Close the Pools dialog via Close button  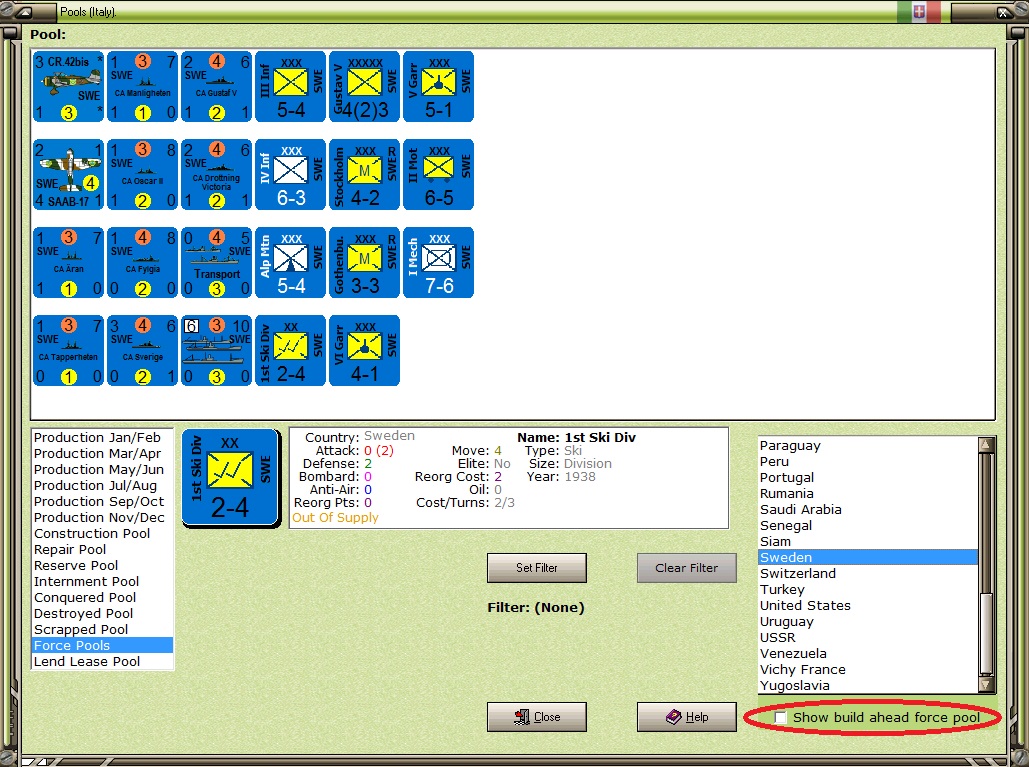(x=537, y=716)
